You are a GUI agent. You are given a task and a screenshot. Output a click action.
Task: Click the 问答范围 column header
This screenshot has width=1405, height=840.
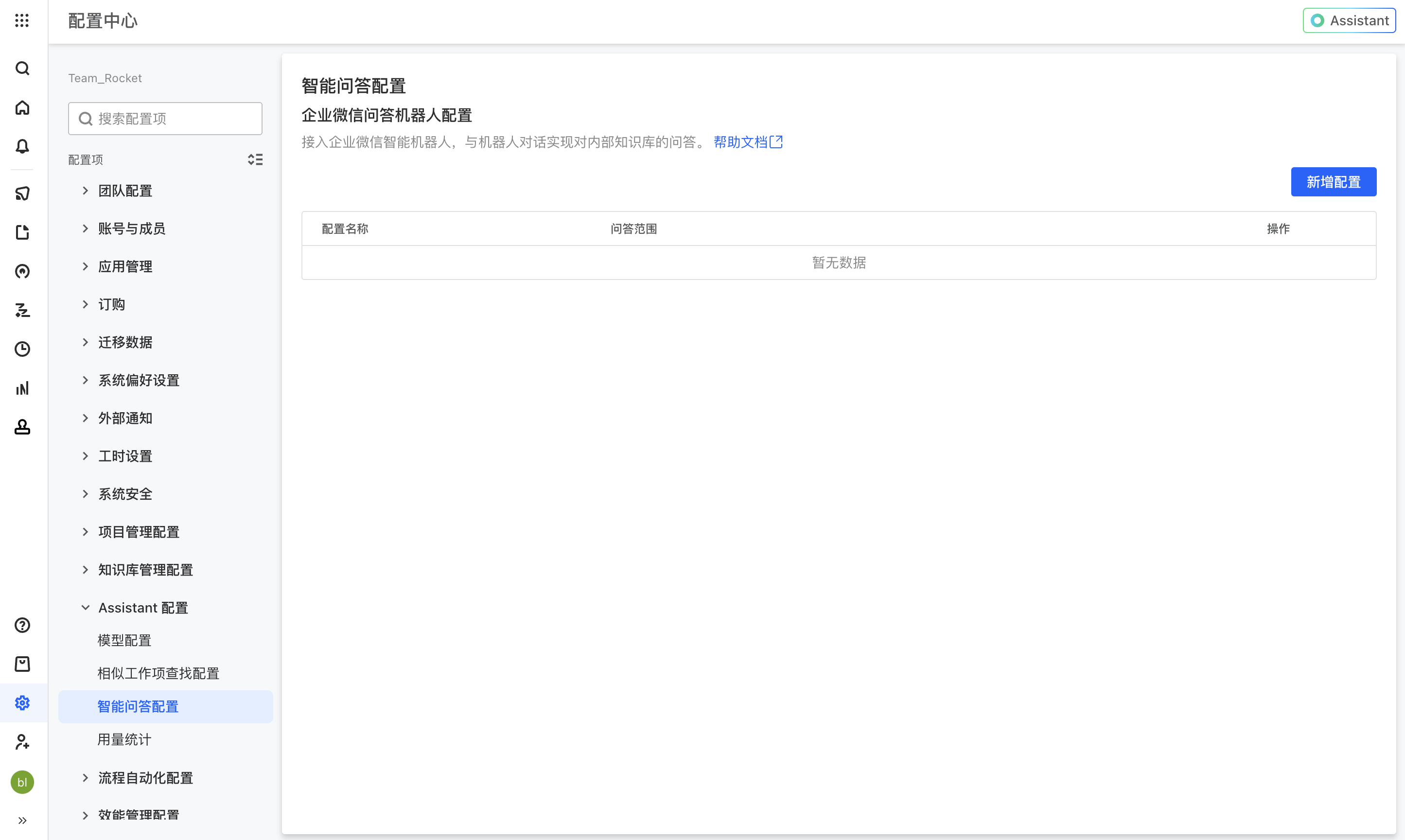[633, 228]
